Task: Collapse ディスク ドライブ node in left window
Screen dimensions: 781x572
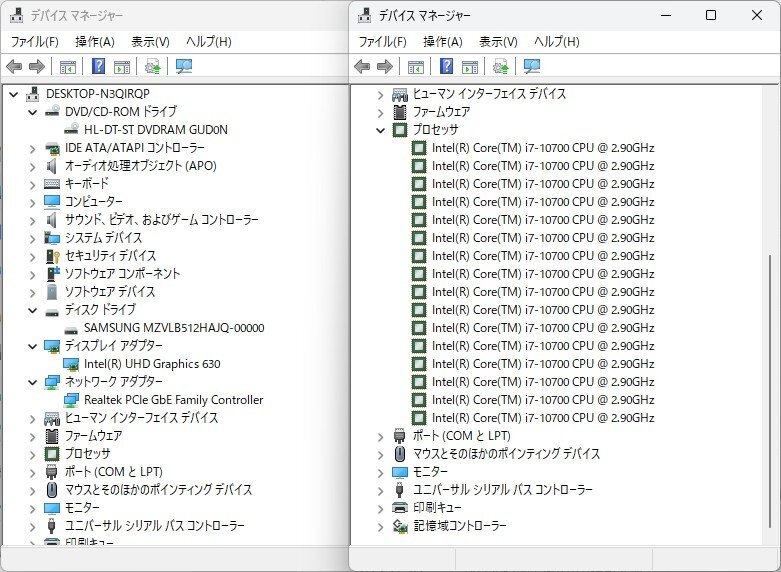Action: [x=33, y=310]
